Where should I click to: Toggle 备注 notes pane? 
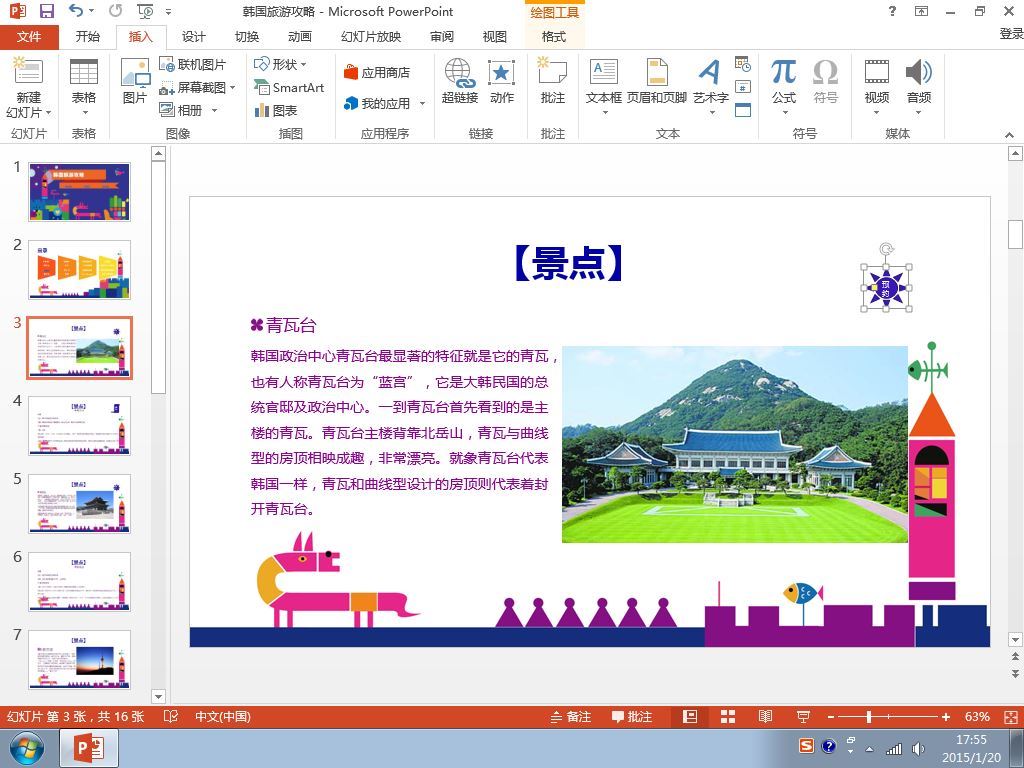tap(571, 716)
